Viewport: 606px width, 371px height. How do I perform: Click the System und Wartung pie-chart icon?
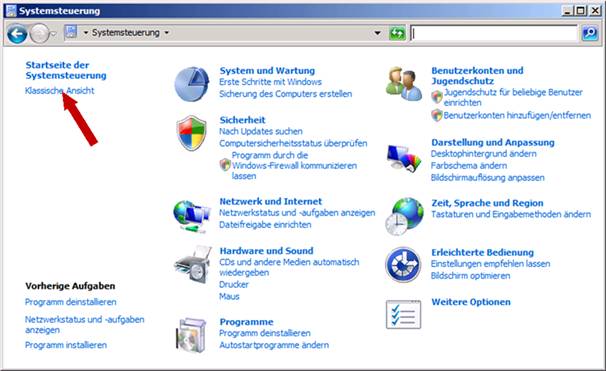pos(192,84)
